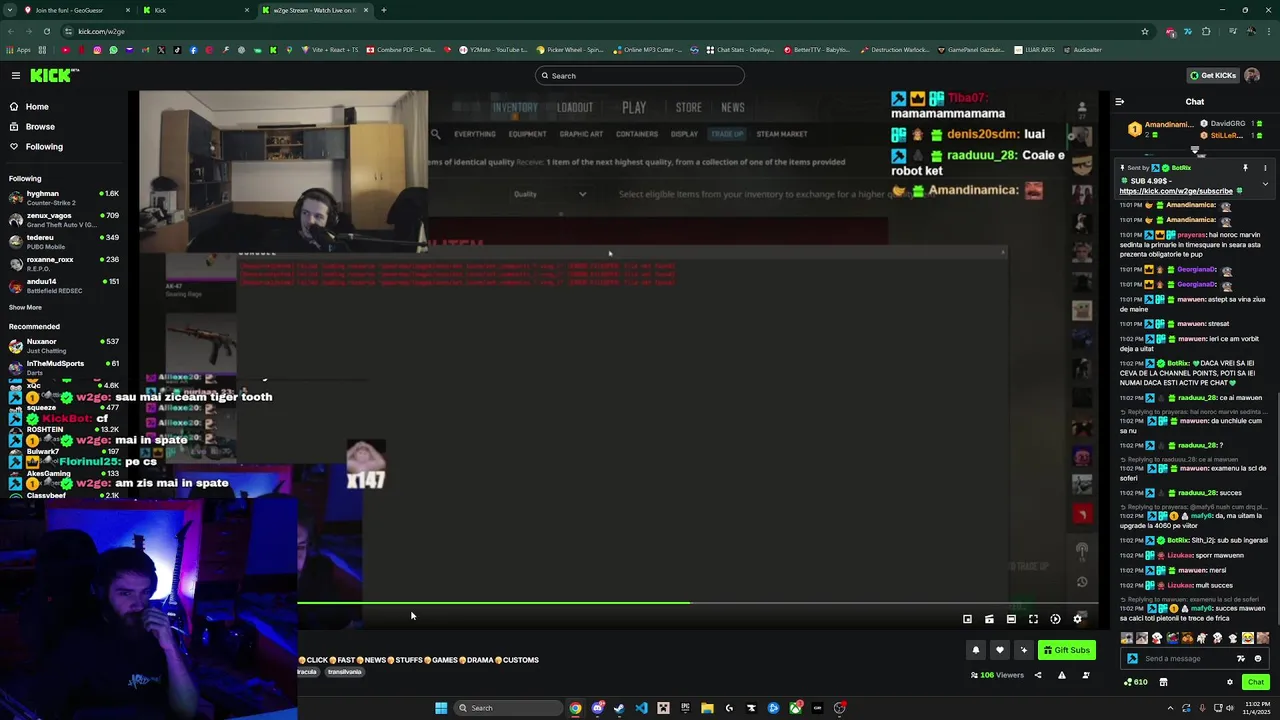This screenshot has width=1280, height=720.
Task: Toggle the translate icon in the message box
Action: (x=1241, y=658)
